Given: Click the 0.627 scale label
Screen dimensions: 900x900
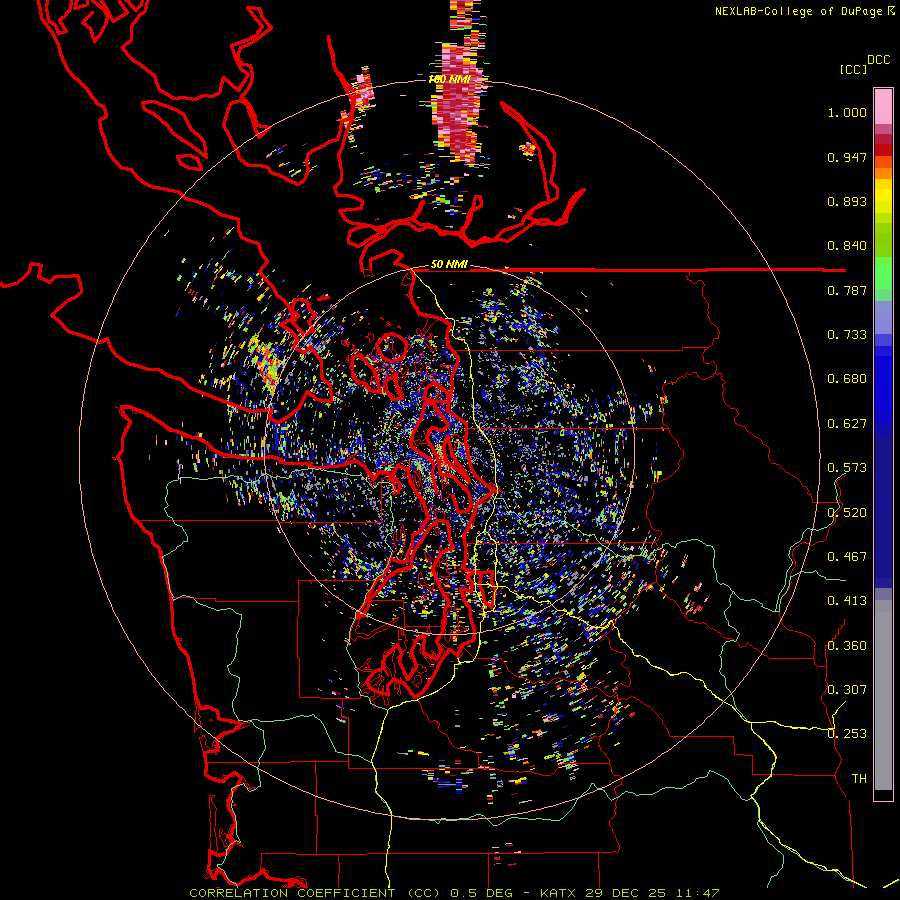Looking at the screenshot, I should [847, 424].
